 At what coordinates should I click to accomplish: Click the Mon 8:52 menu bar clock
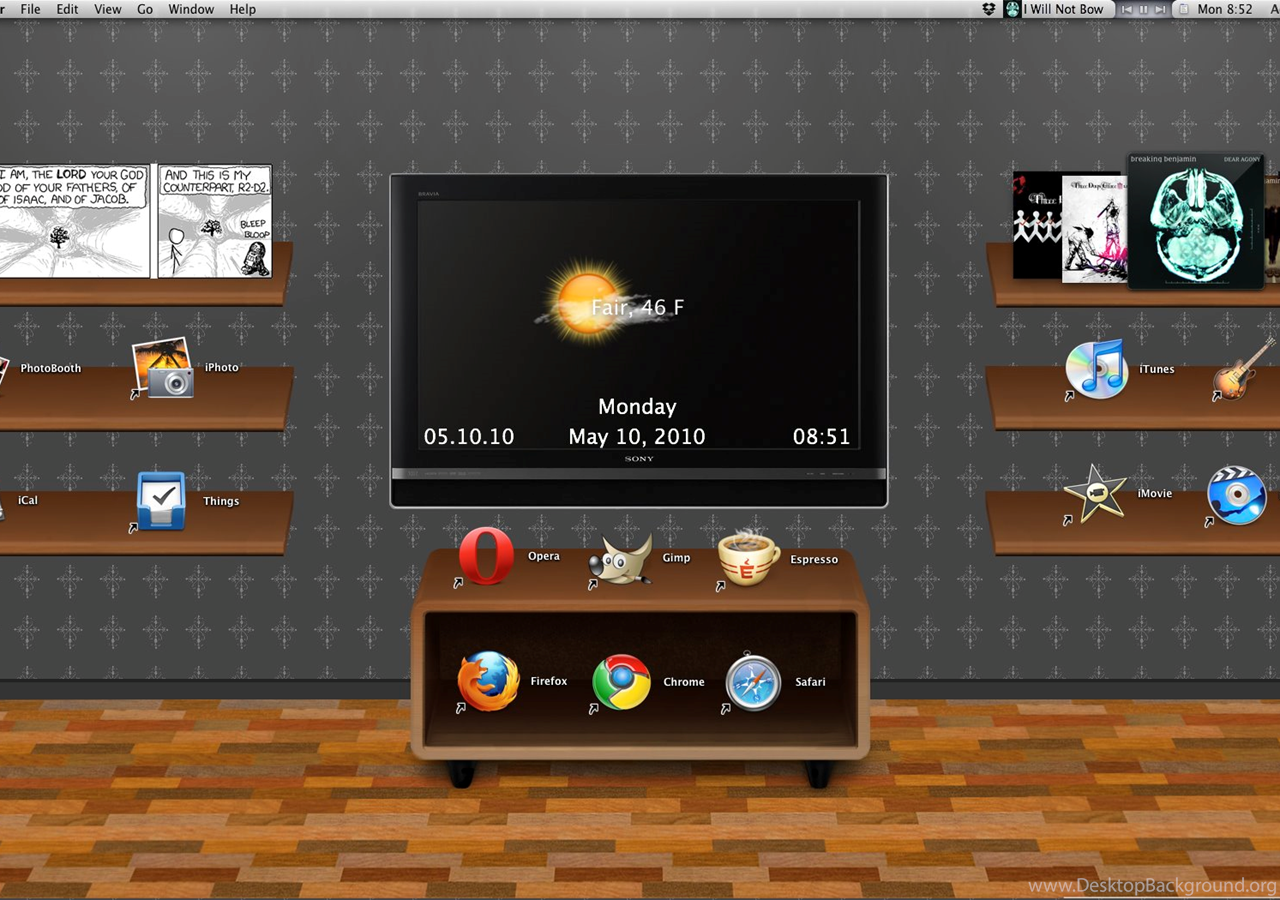pos(1224,9)
